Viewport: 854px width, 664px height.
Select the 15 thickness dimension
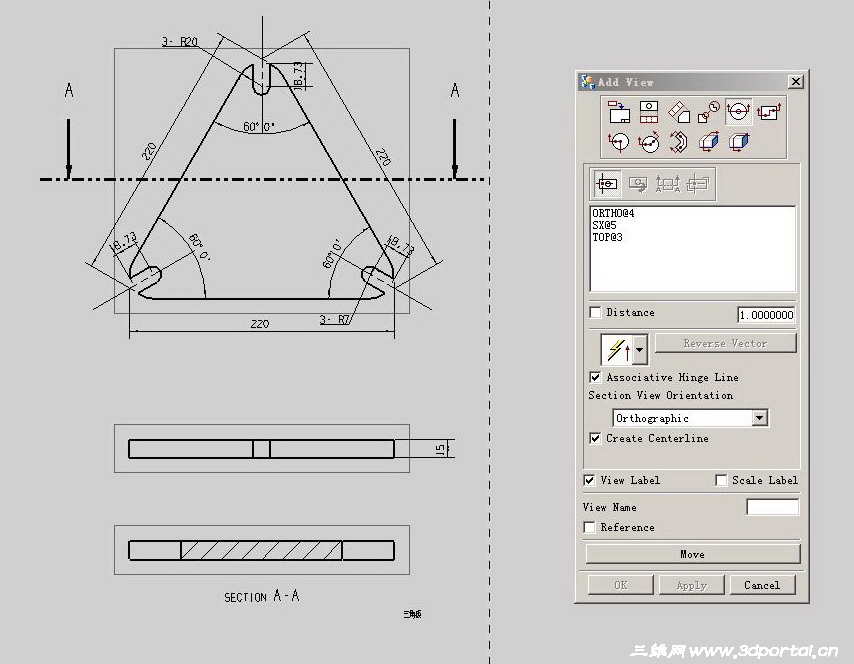point(440,449)
